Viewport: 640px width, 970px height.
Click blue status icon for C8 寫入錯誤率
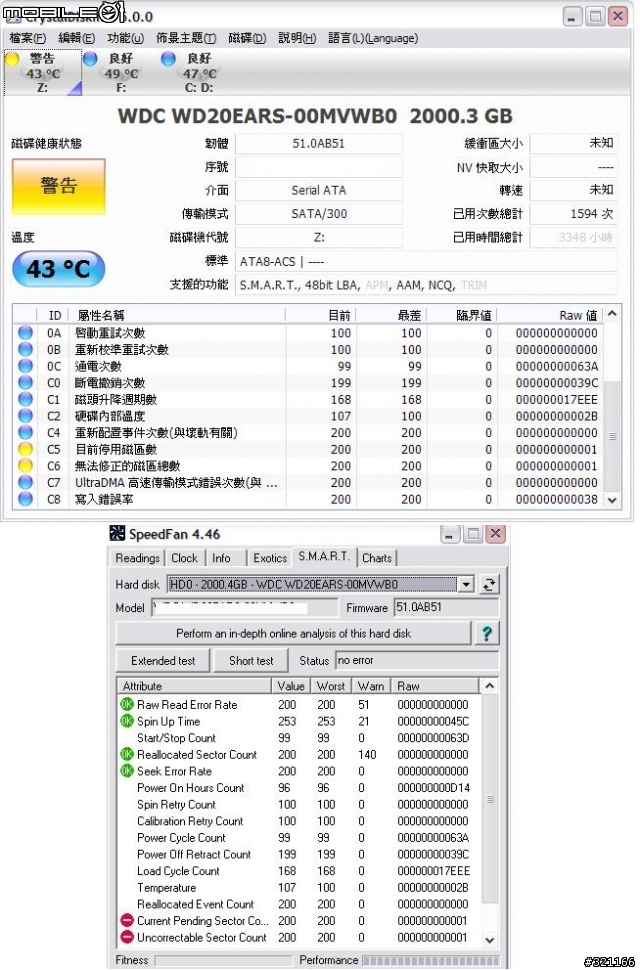coord(25,499)
